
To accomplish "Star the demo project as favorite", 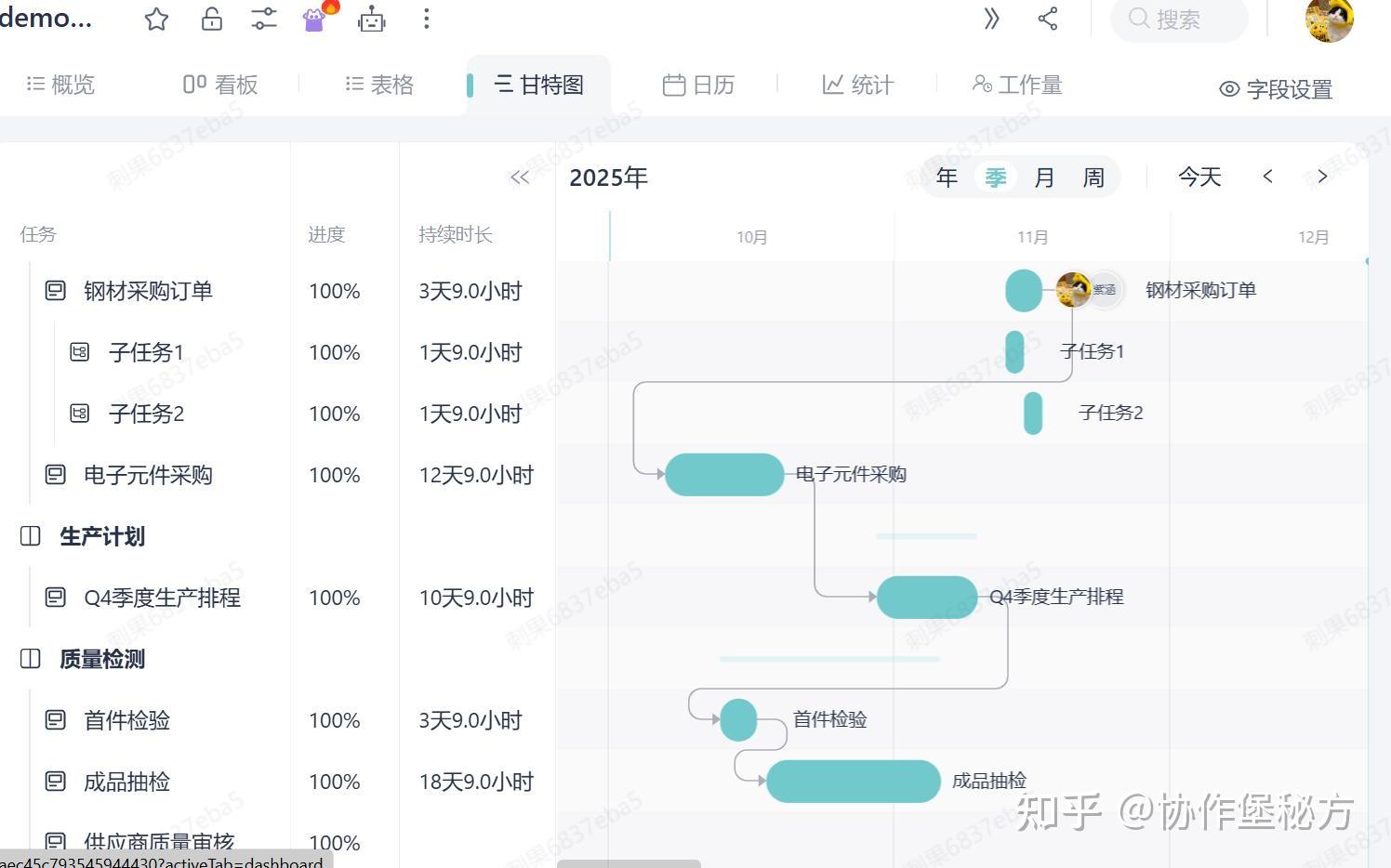I will coord(156,19).
